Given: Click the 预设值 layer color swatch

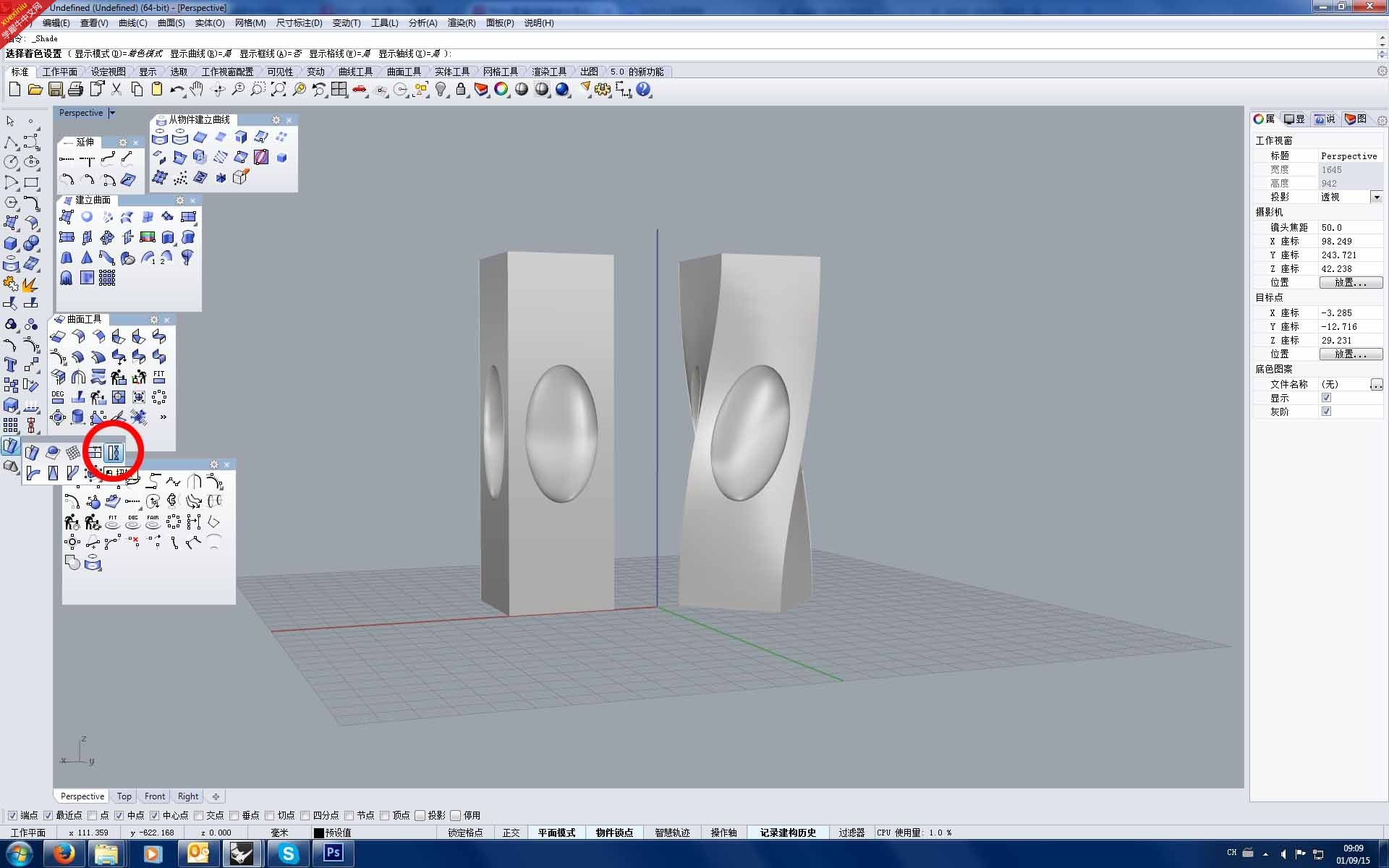Looking at the screenshot, I should pyautogui.click(x=318, y=833).
